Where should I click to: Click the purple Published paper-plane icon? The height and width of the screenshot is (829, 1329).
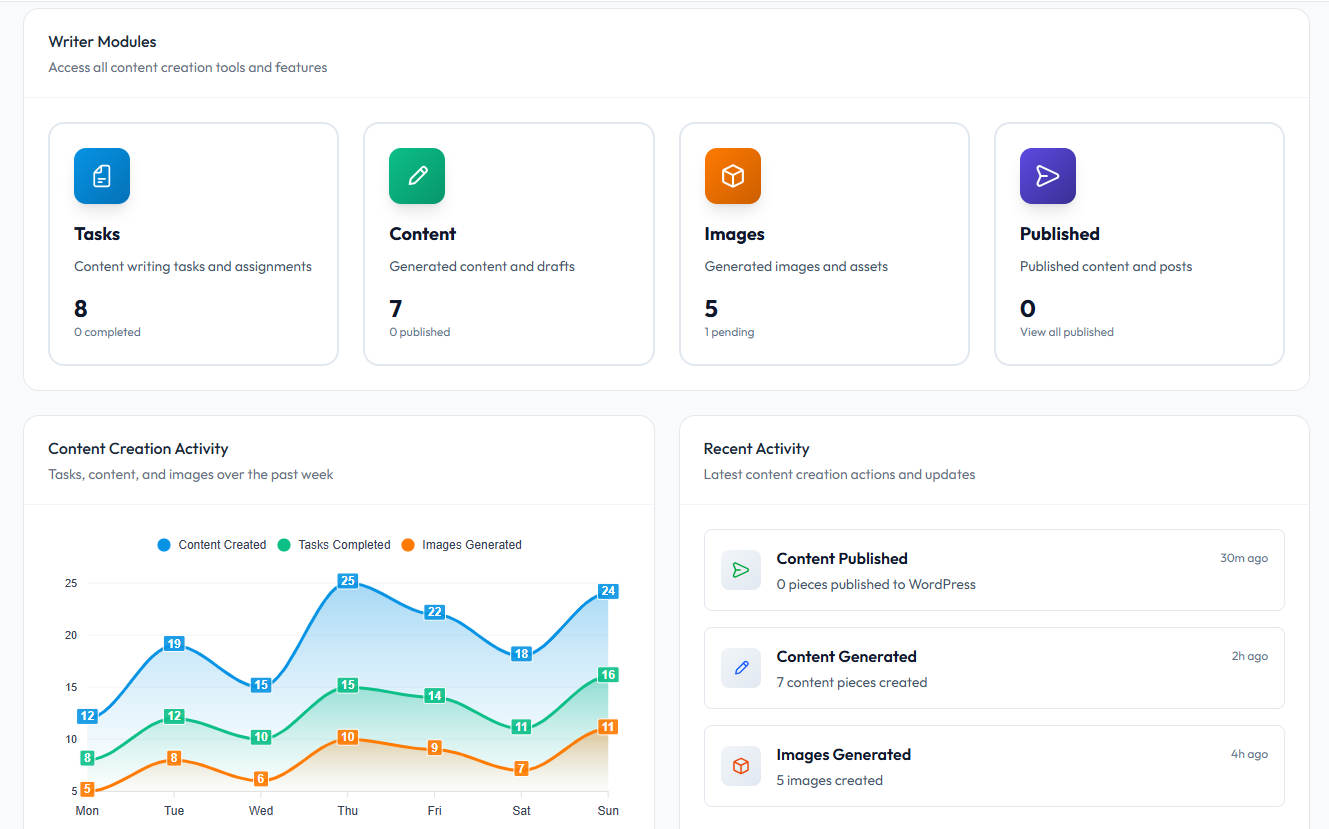pos(1047,176)
